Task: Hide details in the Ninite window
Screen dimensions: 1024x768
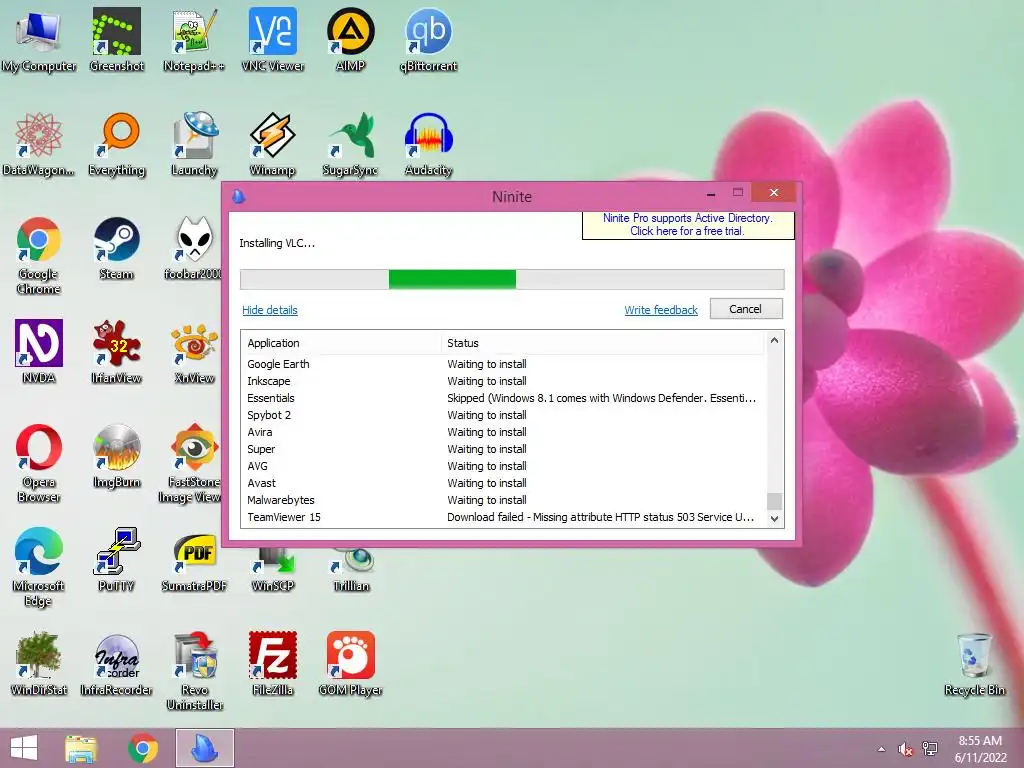Action: click(270, 310)
